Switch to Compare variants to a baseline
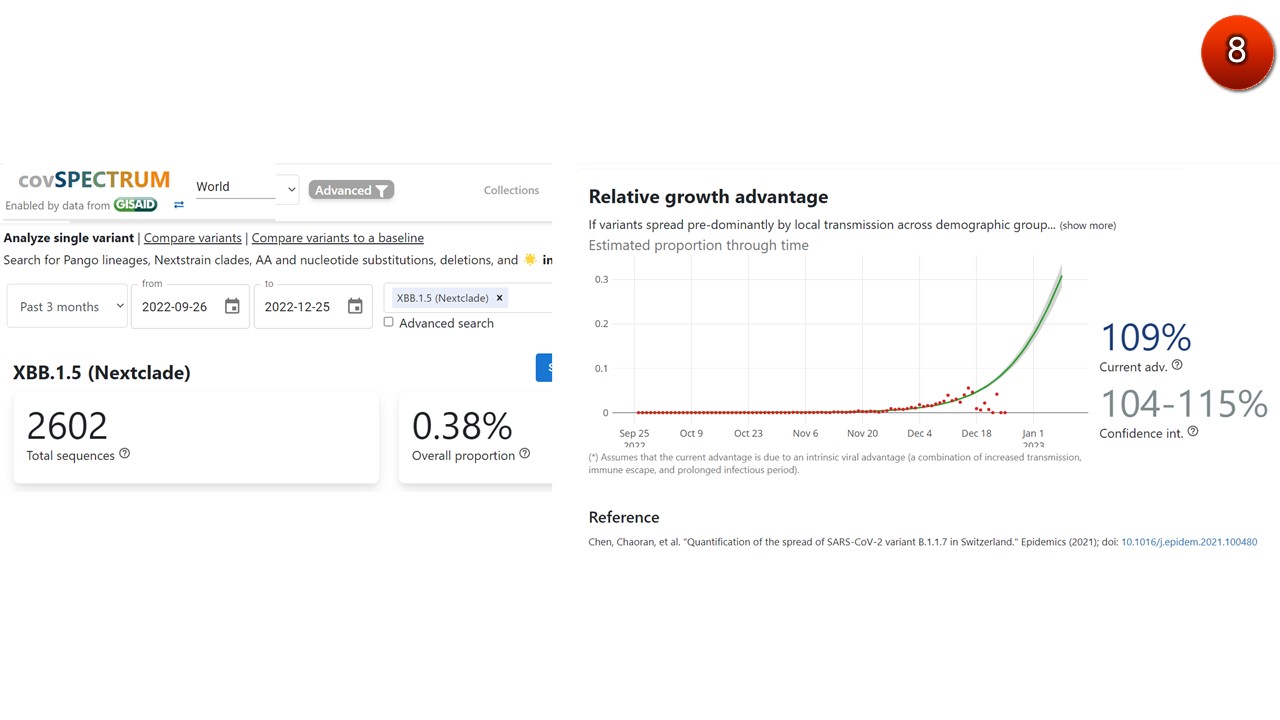 [x=337, y=238]
